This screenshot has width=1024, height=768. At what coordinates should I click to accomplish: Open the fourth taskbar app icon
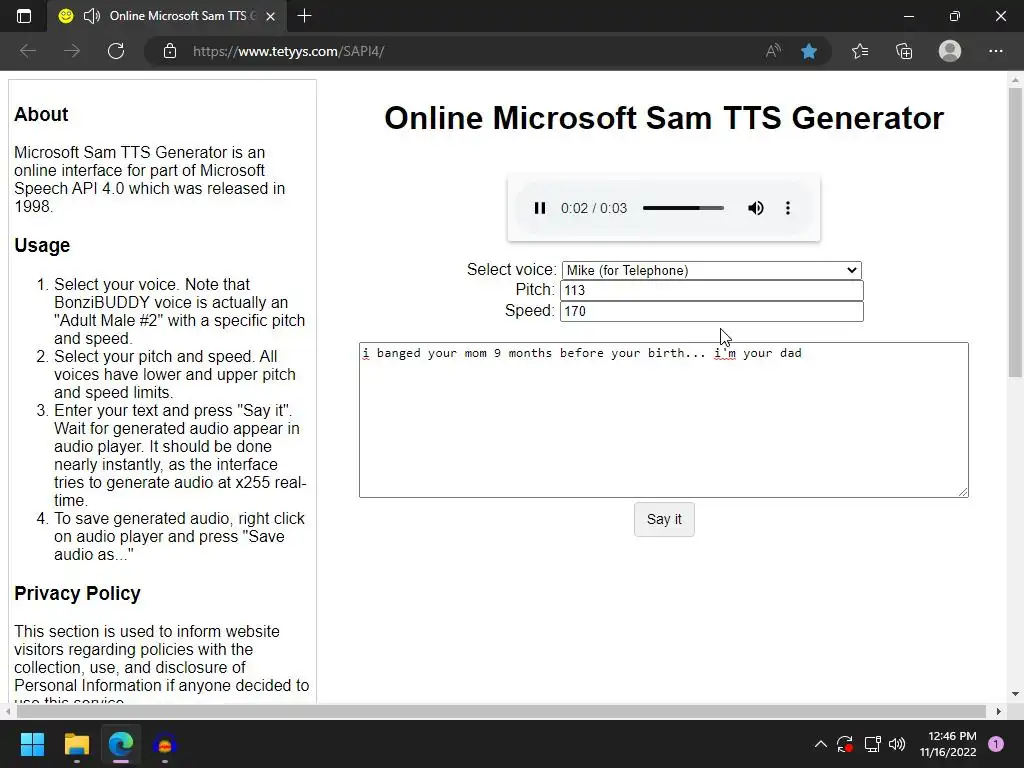tap(165, 744)
